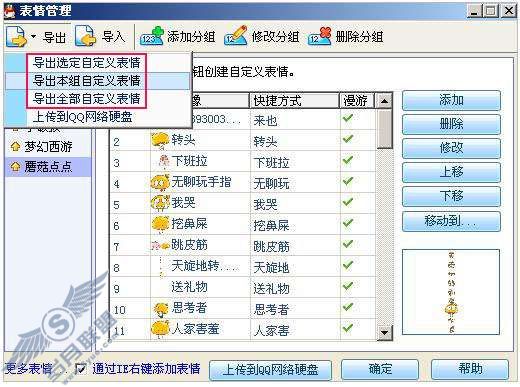Choose 导出选定自定义表情 menu entry

pos(87,63)
